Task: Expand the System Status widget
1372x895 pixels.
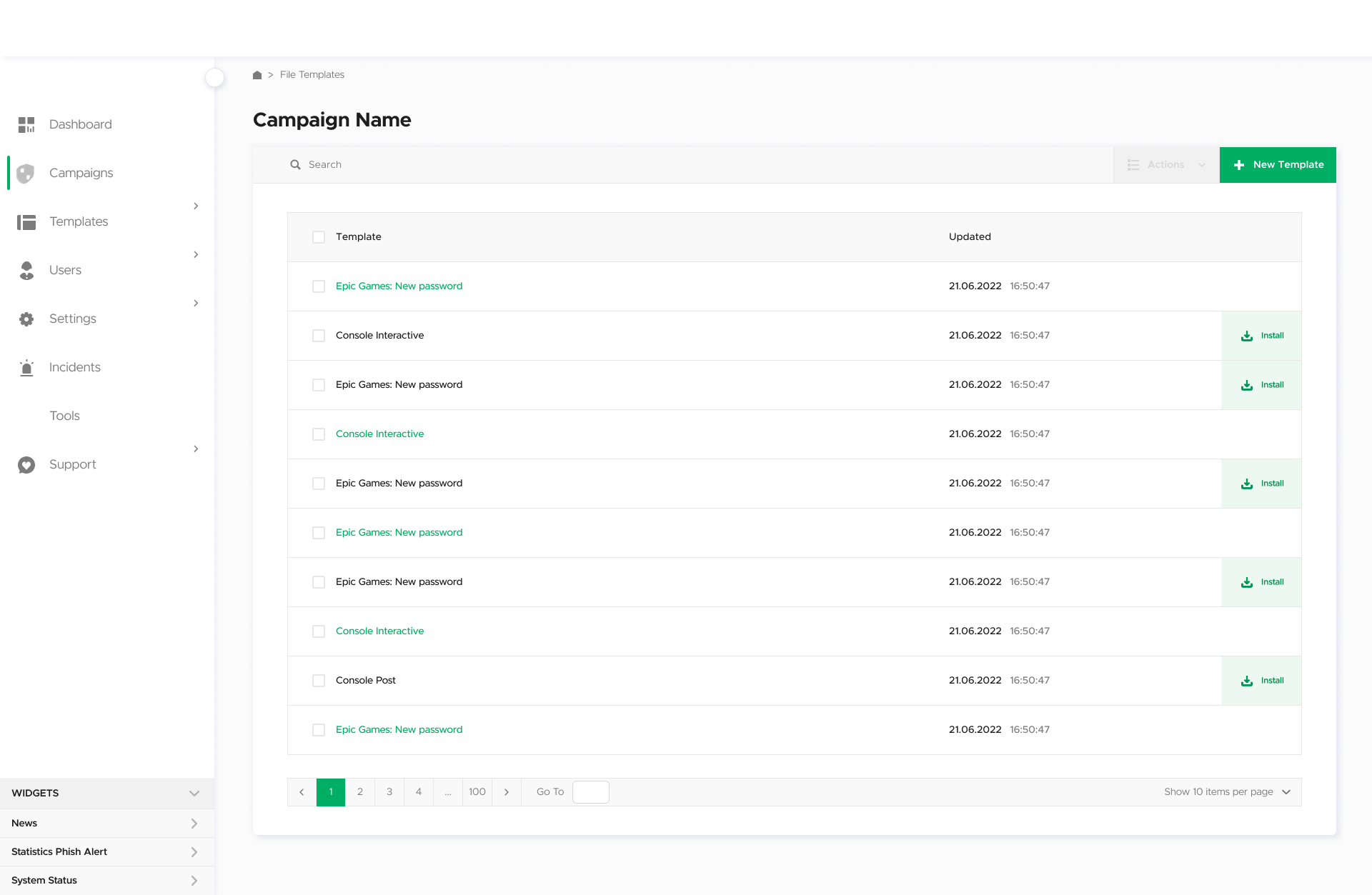Action: pyautogui.click(x=107, y=881)
